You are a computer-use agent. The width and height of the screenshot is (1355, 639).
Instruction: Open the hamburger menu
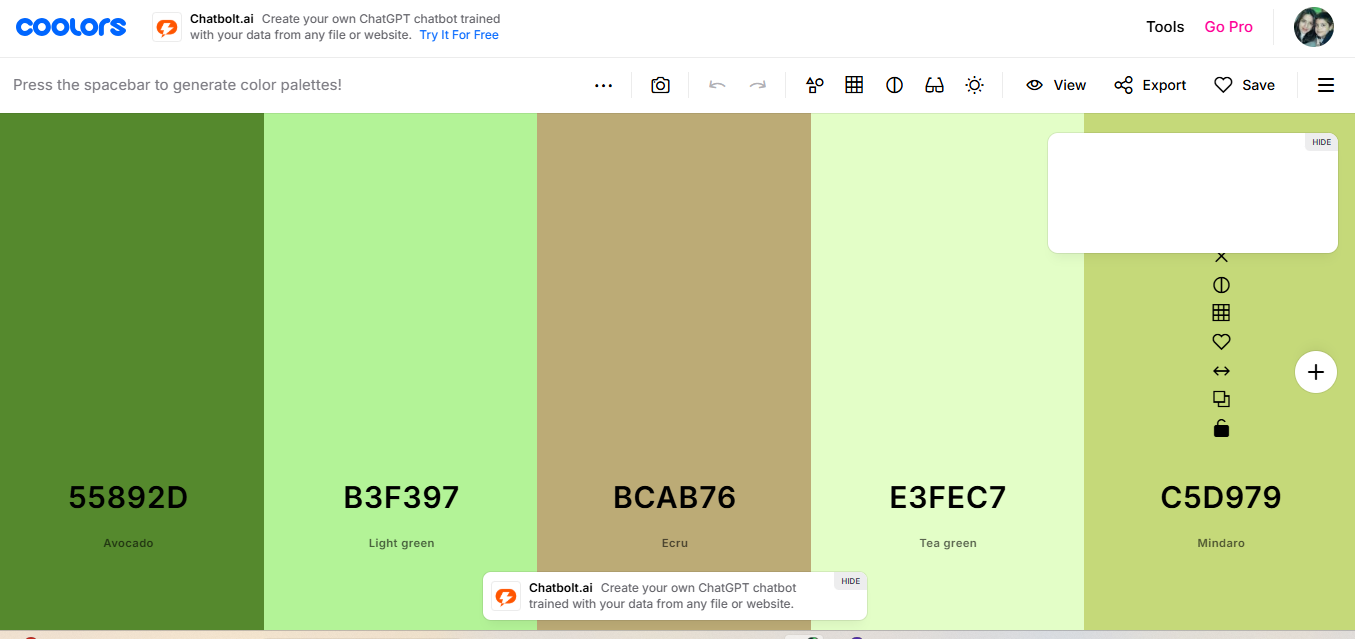click(x=1326, y=85)
